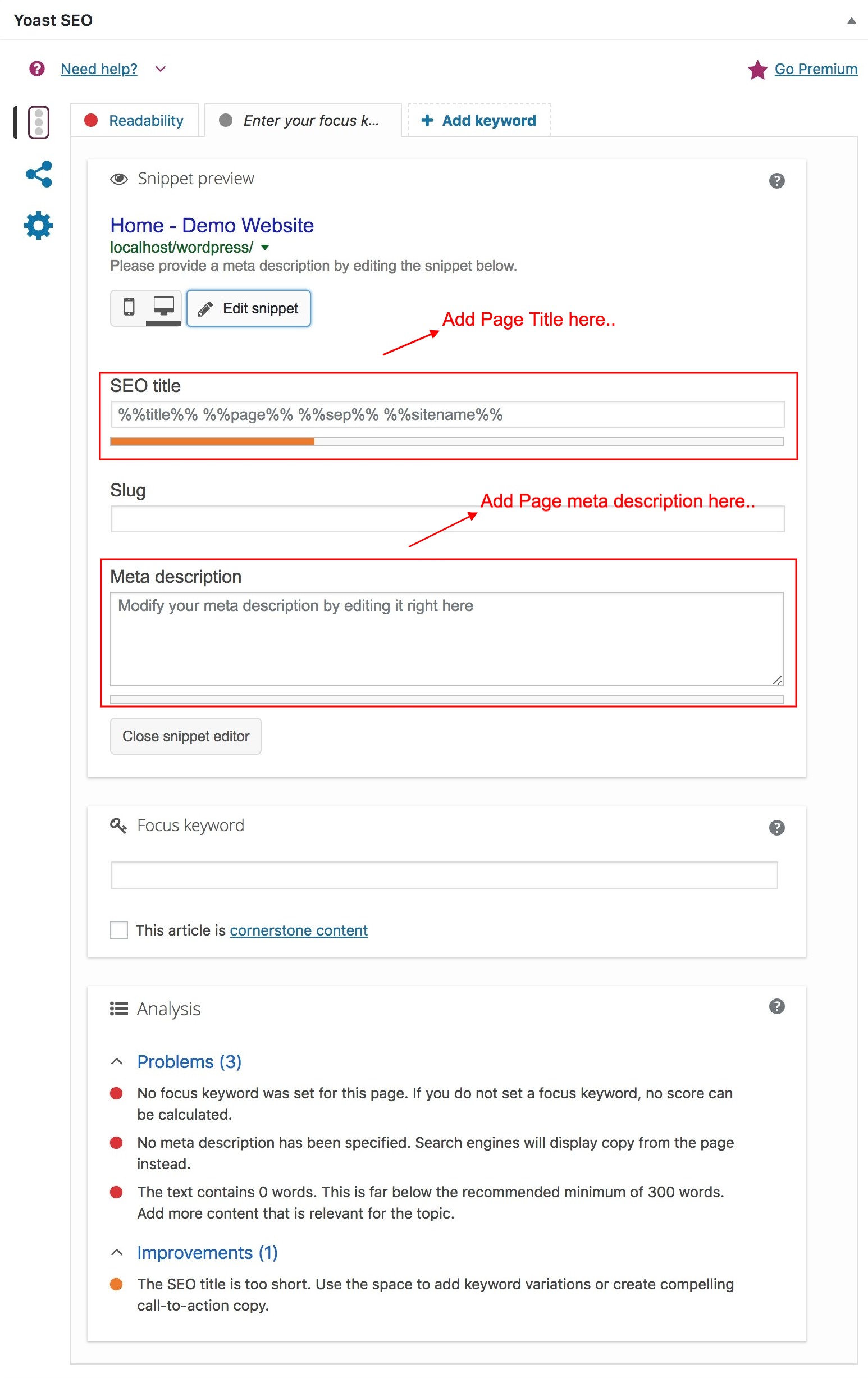
Task: Click the Snippet preview help icon
Action: [x=776, y=180]
